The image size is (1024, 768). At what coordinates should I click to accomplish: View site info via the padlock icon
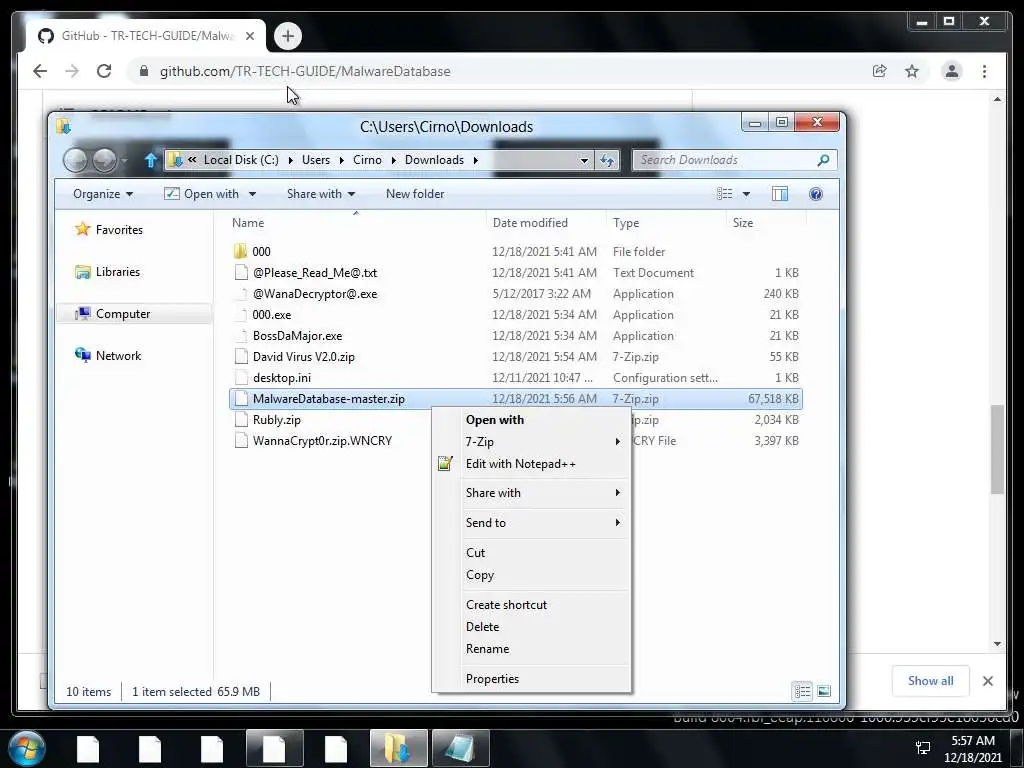144,71
